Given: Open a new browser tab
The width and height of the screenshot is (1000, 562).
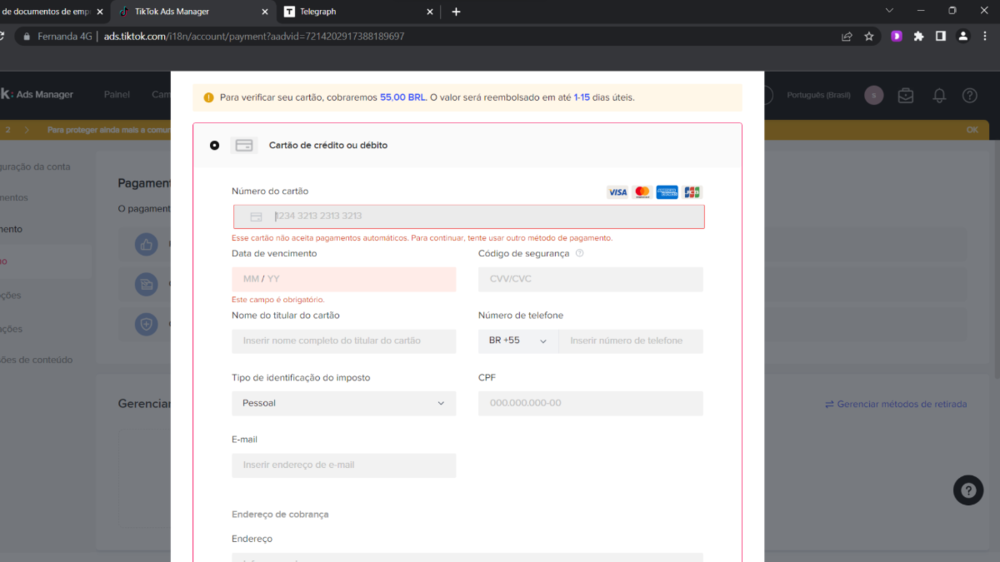Looking at the screenshot, I should (456, 11).
